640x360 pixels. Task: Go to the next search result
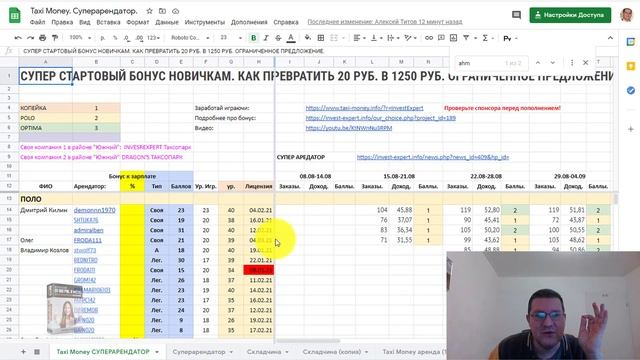(x=553, y=63)
